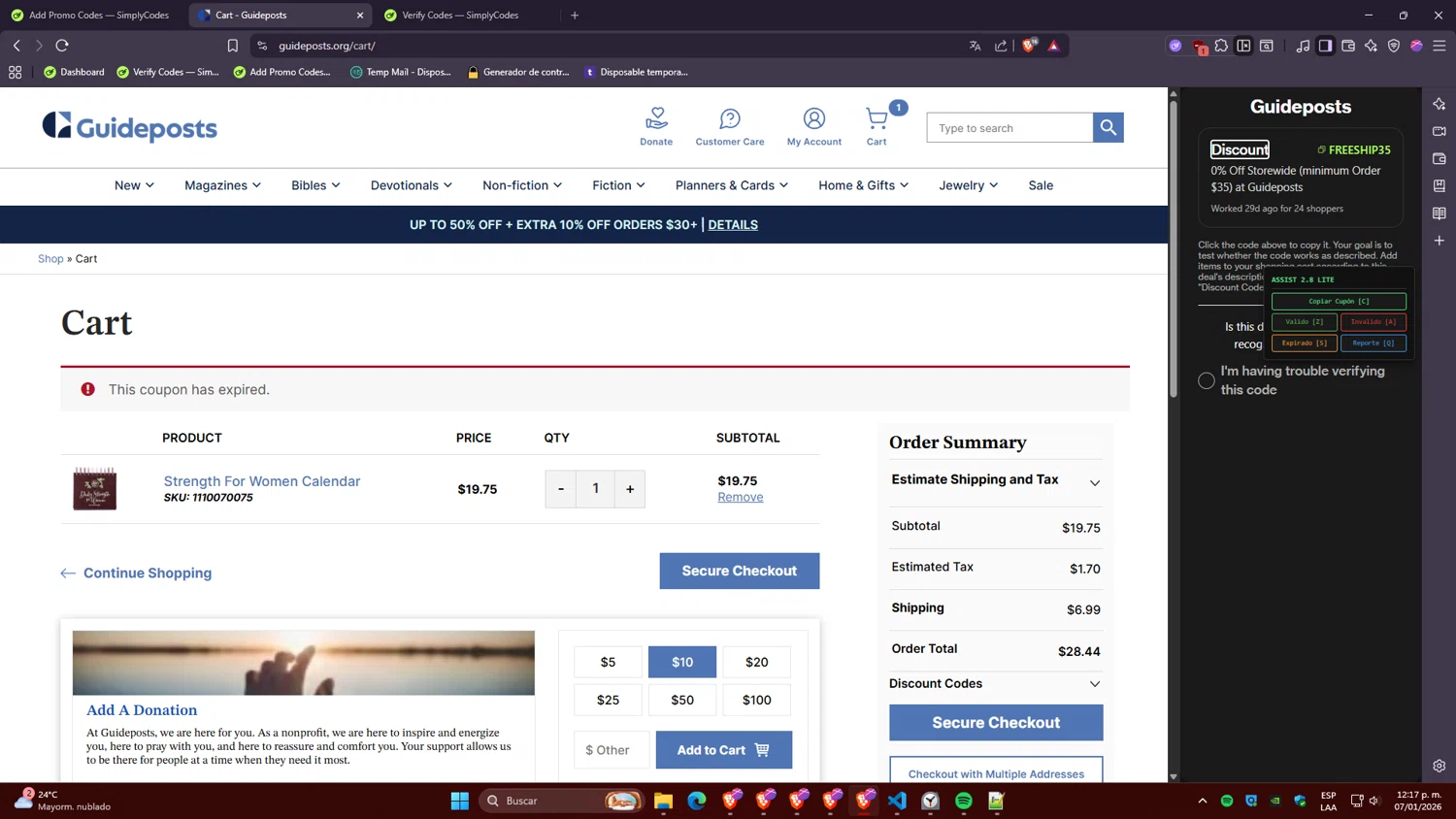Bookmark this page using bookmark icon
Viewport: 1456px width, 819px height.
coord(233,46)
